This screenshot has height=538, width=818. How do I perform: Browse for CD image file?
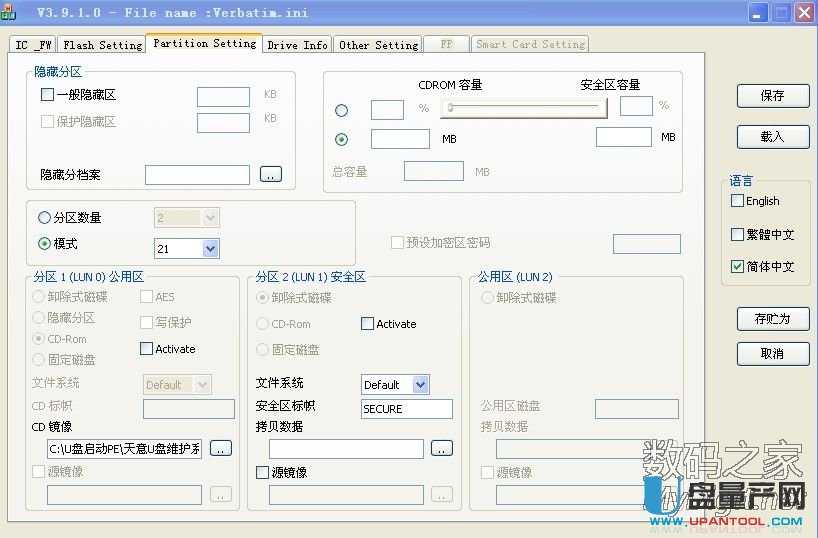221,448
